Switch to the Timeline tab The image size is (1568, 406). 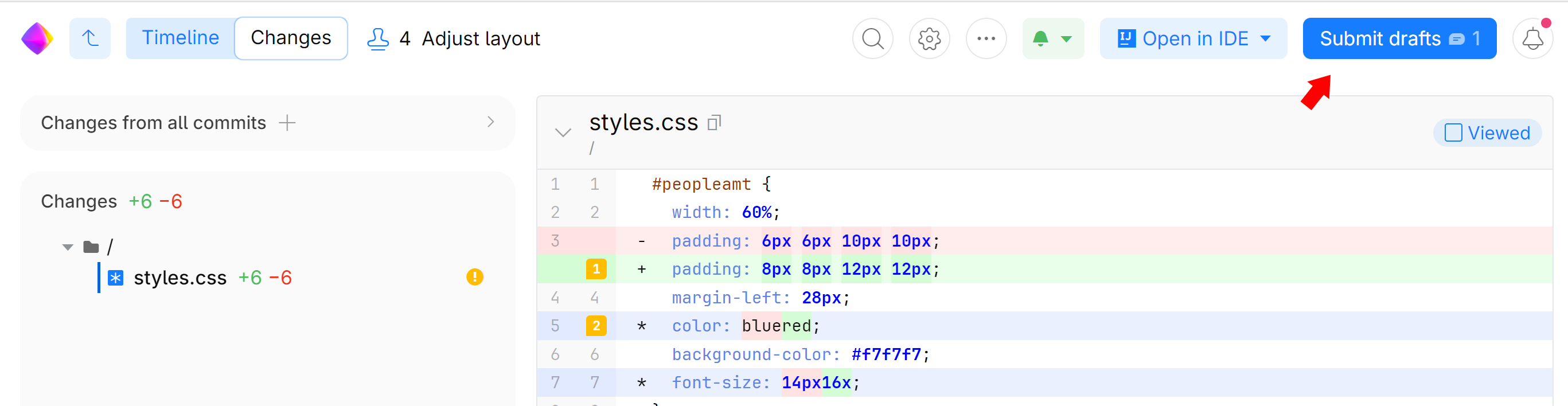(x=180, y=38)
